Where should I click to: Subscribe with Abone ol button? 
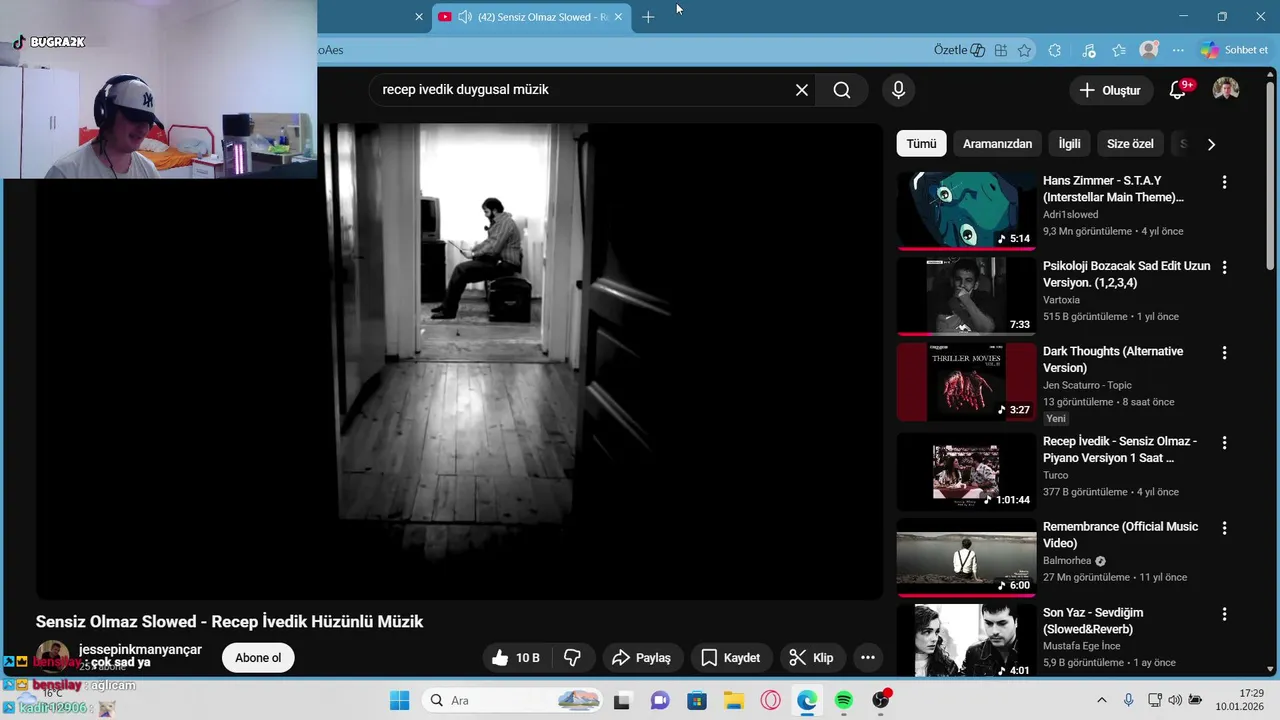258,658
